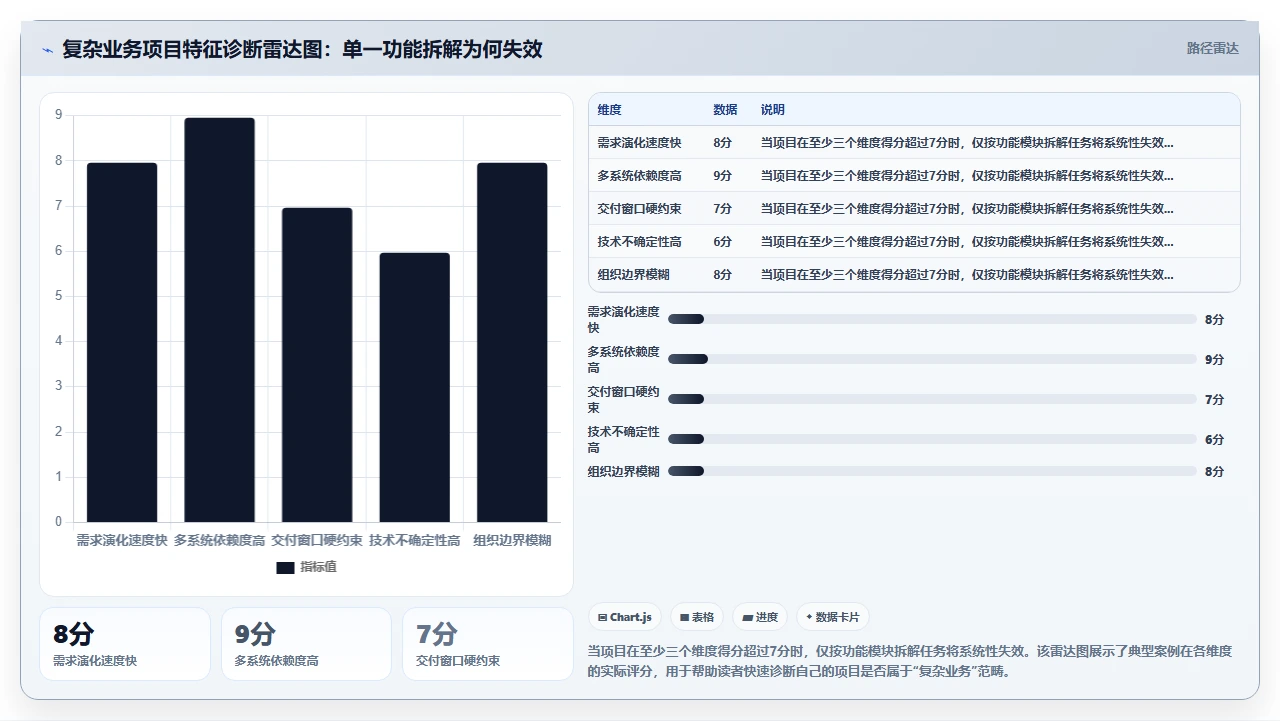Screen dimensions: 1280x721
Task: Open the 9分 多系统依赖度高 data card
Action: pos(306,644)
